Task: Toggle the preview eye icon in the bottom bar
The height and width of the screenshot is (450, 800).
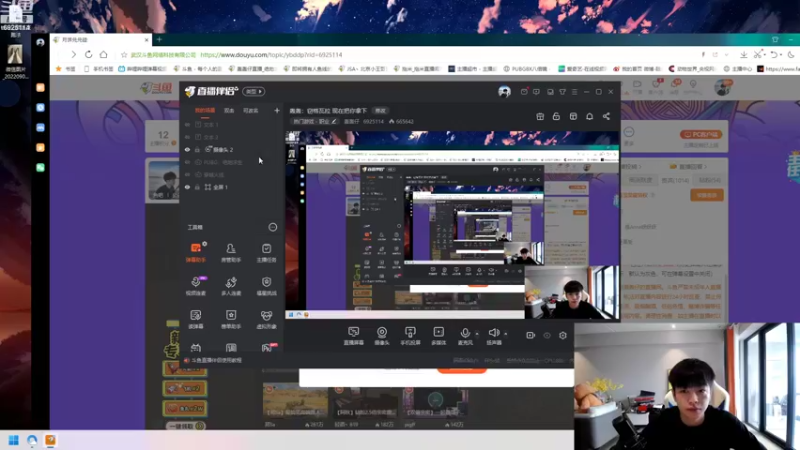Action: coord(547,335)
